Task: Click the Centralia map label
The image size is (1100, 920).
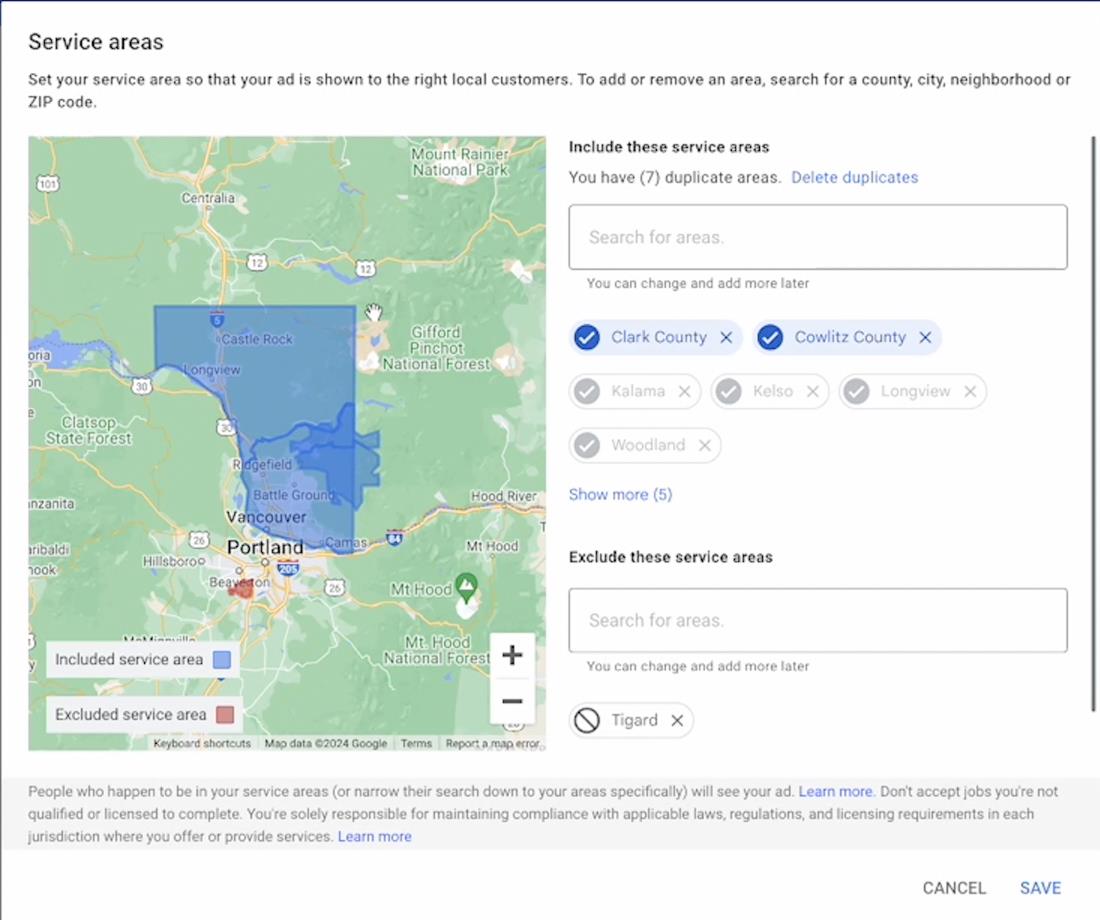Action: tap(208, 198)
